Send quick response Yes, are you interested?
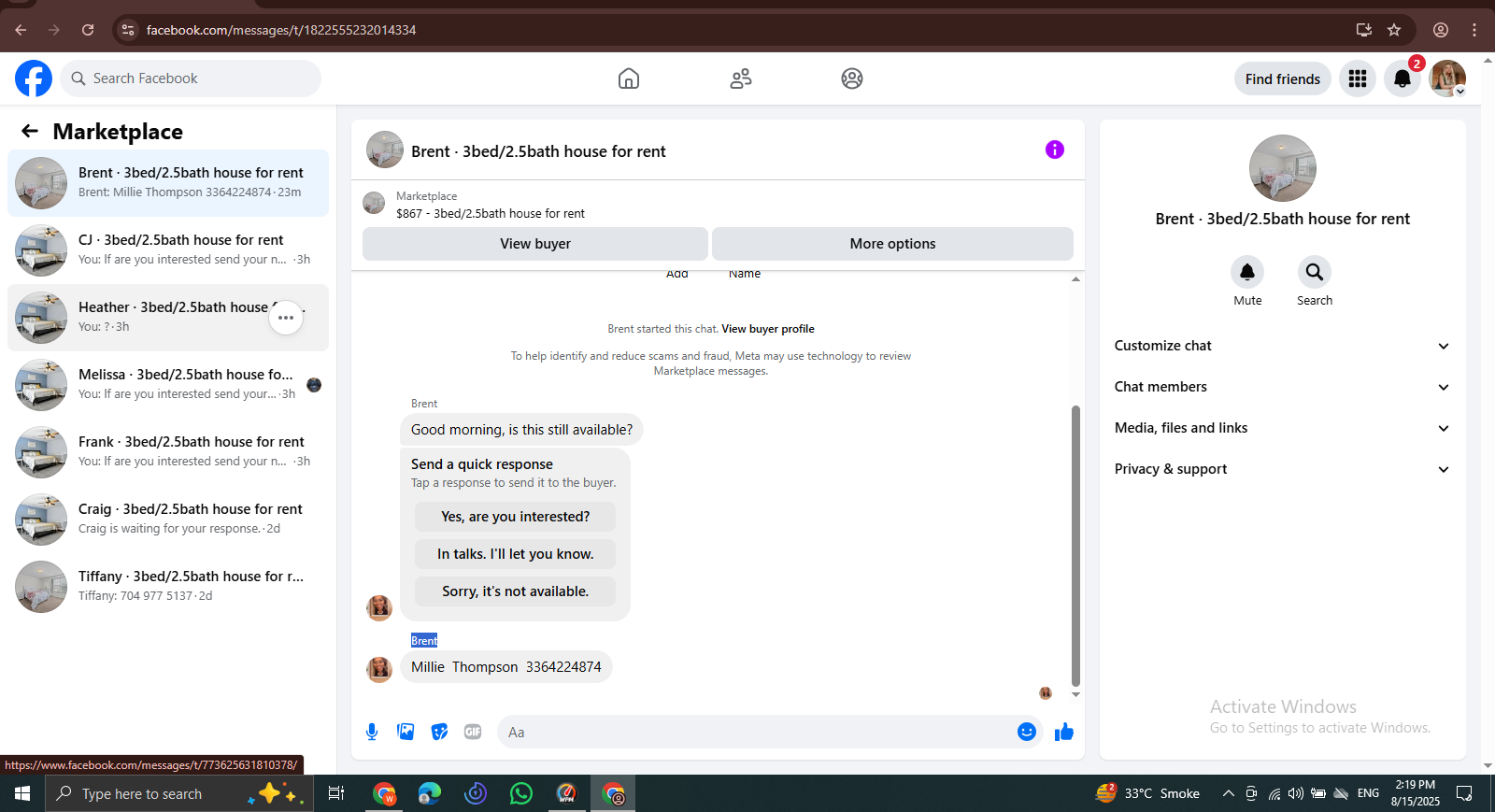 (x=515, y=517)
